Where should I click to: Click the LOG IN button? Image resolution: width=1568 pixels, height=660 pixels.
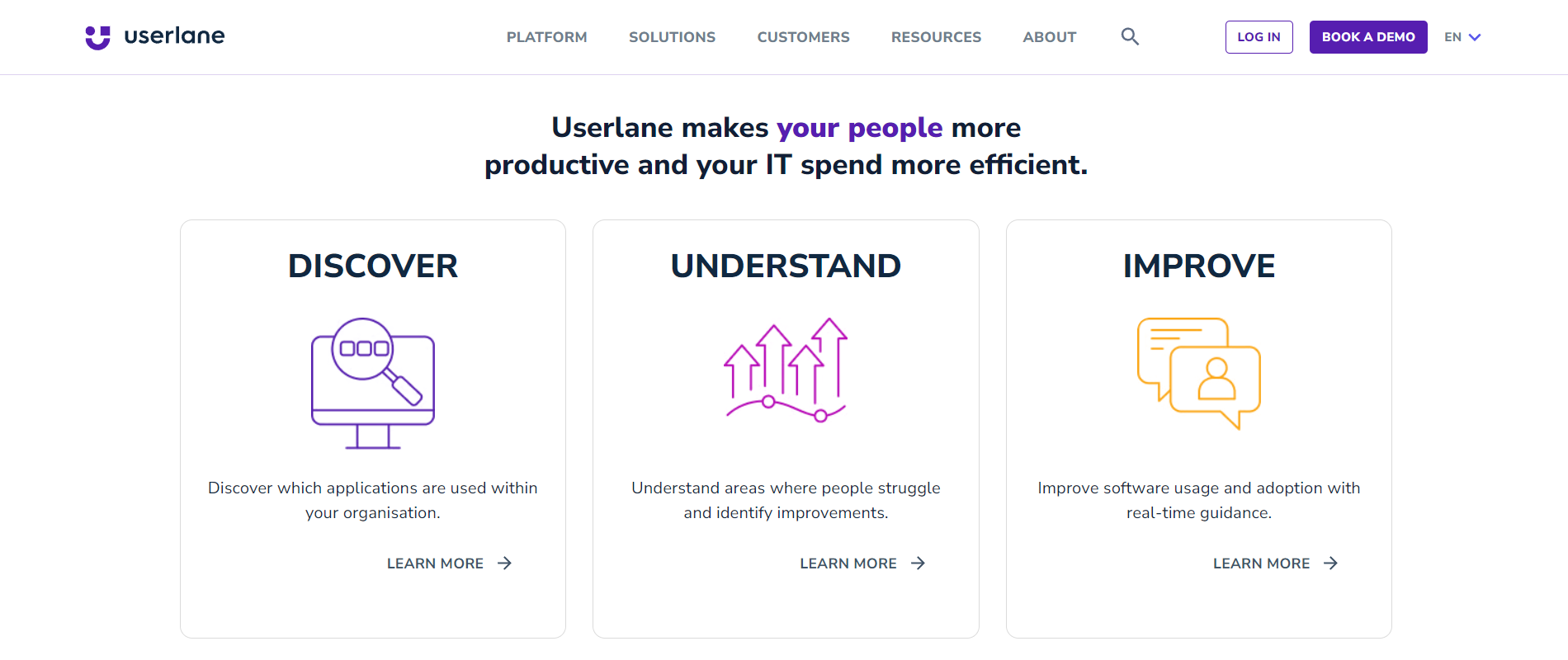[1259, 36]
